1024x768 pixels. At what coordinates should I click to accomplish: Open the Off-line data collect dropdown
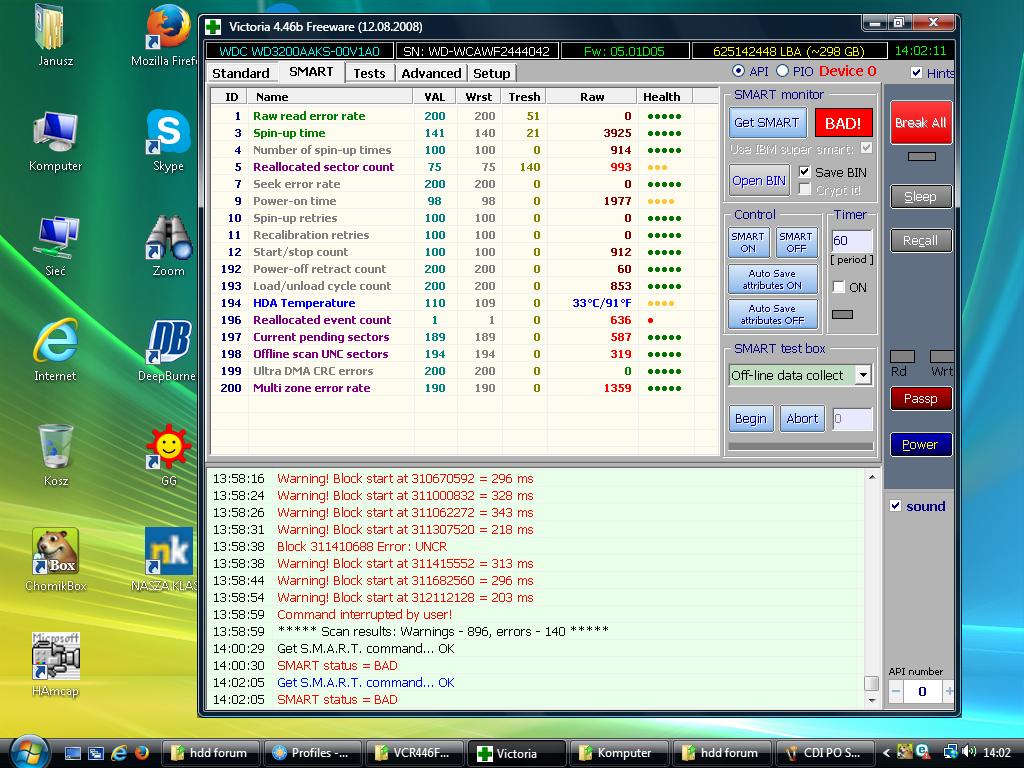point(863,375)
